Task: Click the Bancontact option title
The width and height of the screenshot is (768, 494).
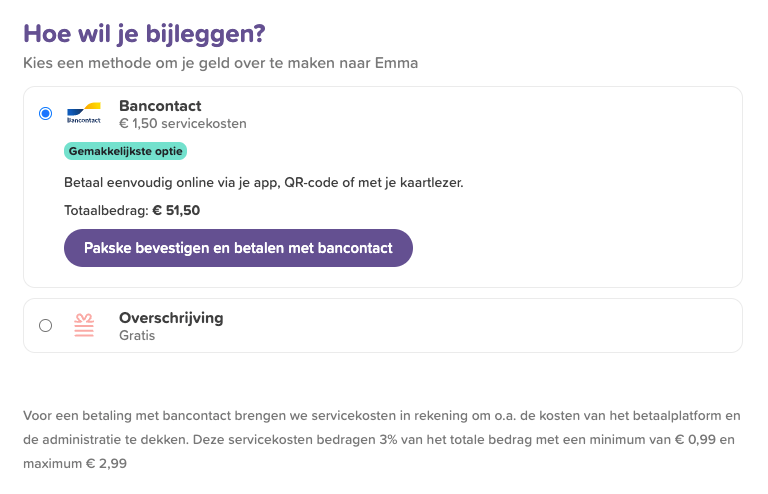Action: tap(160, 106)
